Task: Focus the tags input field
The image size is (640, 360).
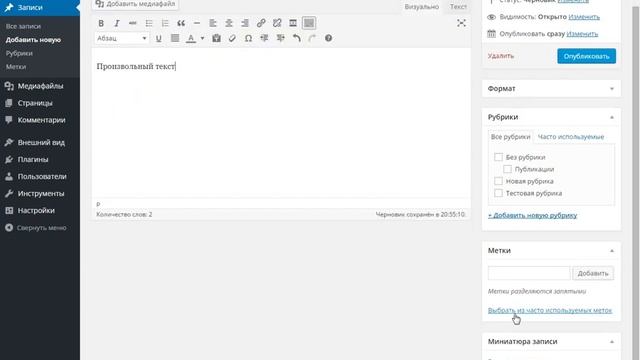Action: tap(529, 273)
